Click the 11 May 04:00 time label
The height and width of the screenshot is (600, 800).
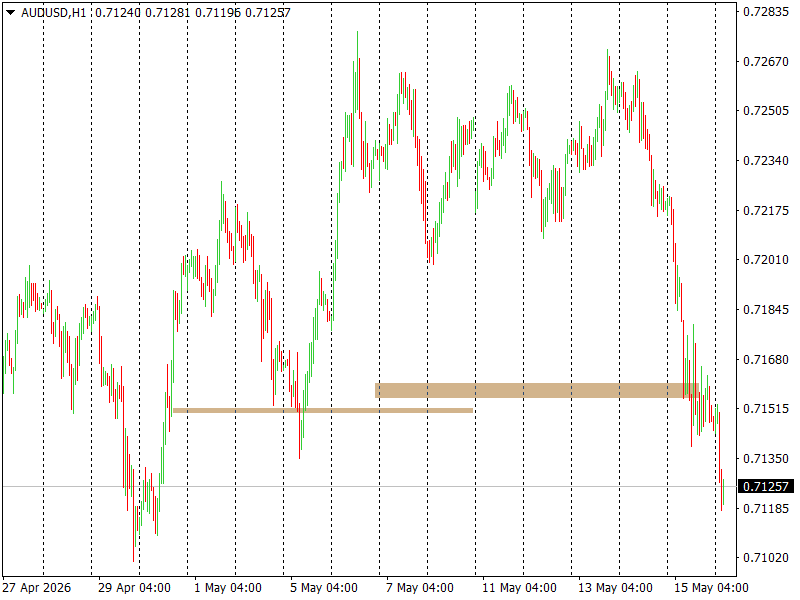click(x=519, y=588)
